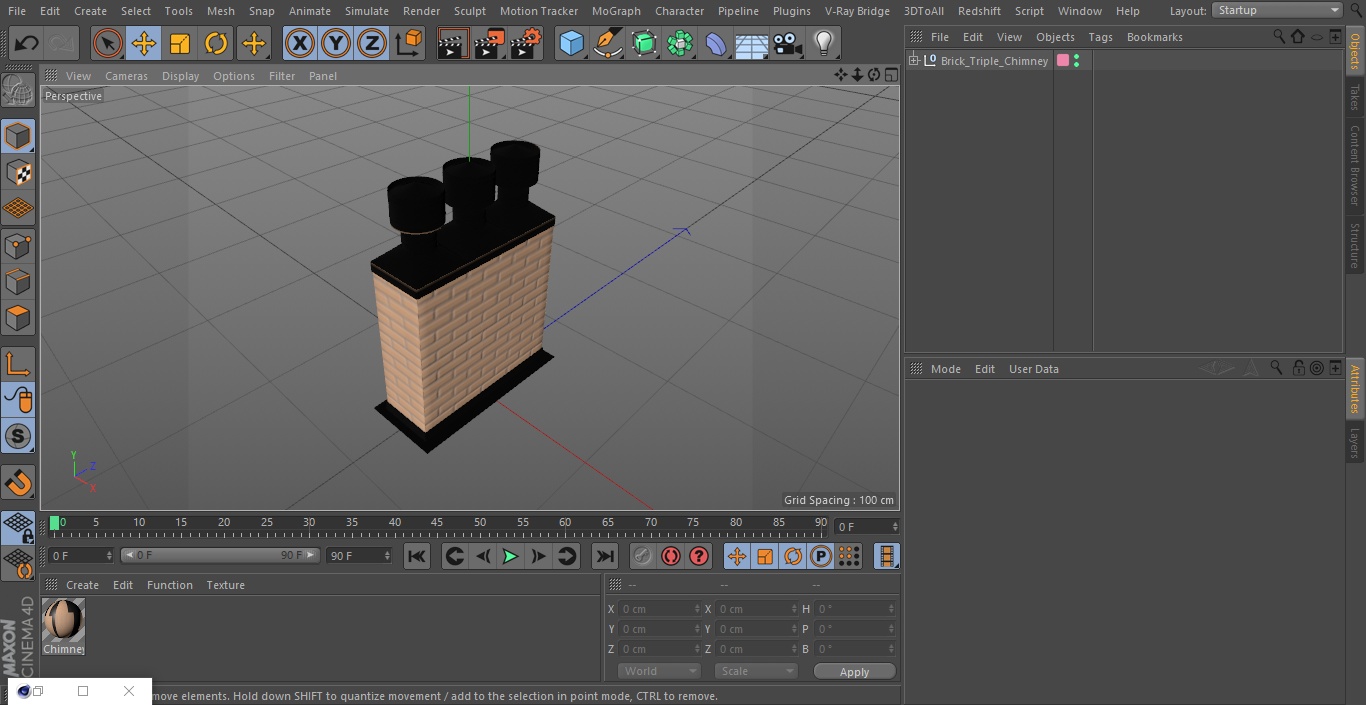Image resolution: width=1366 pixels, height=705 pixels.
Task: Play animation forwards
Action: [x=510, y=556]
